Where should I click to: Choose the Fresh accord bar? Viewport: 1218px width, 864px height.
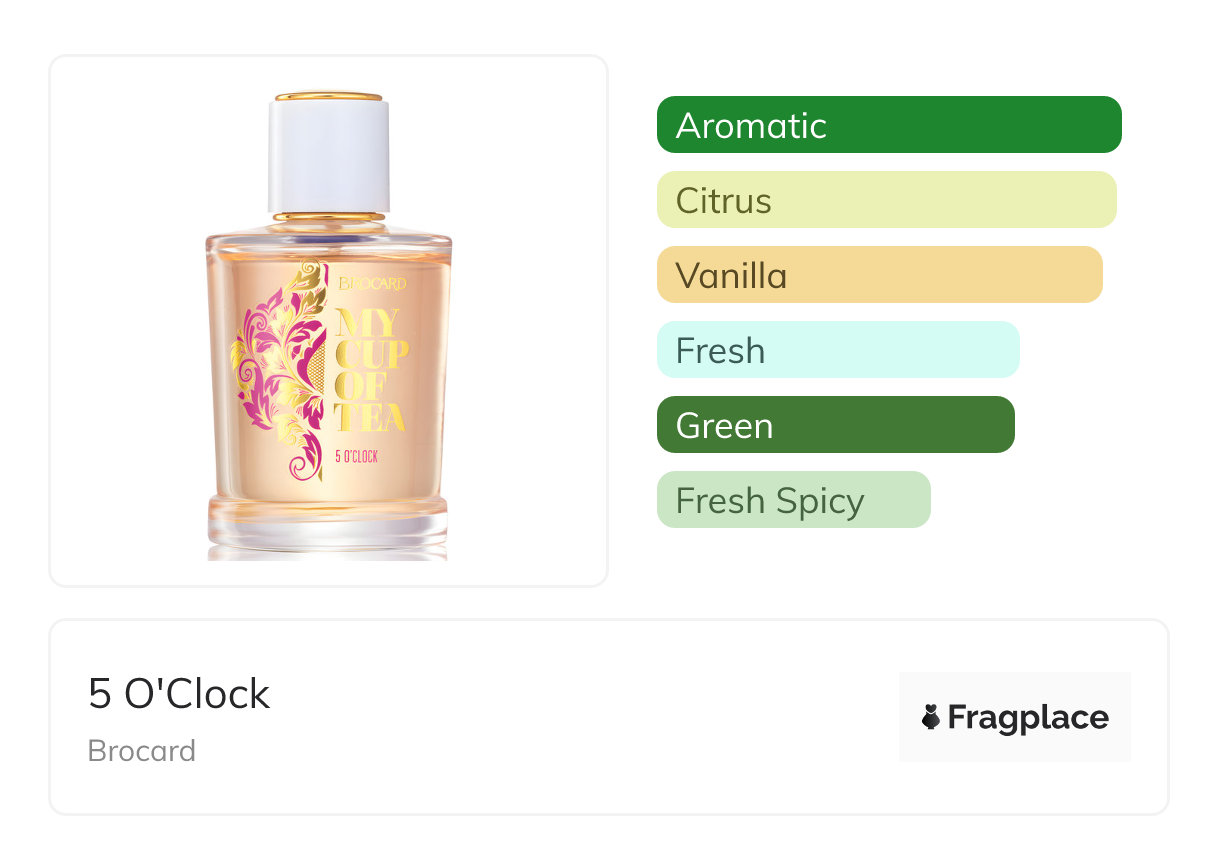point(837,350)
